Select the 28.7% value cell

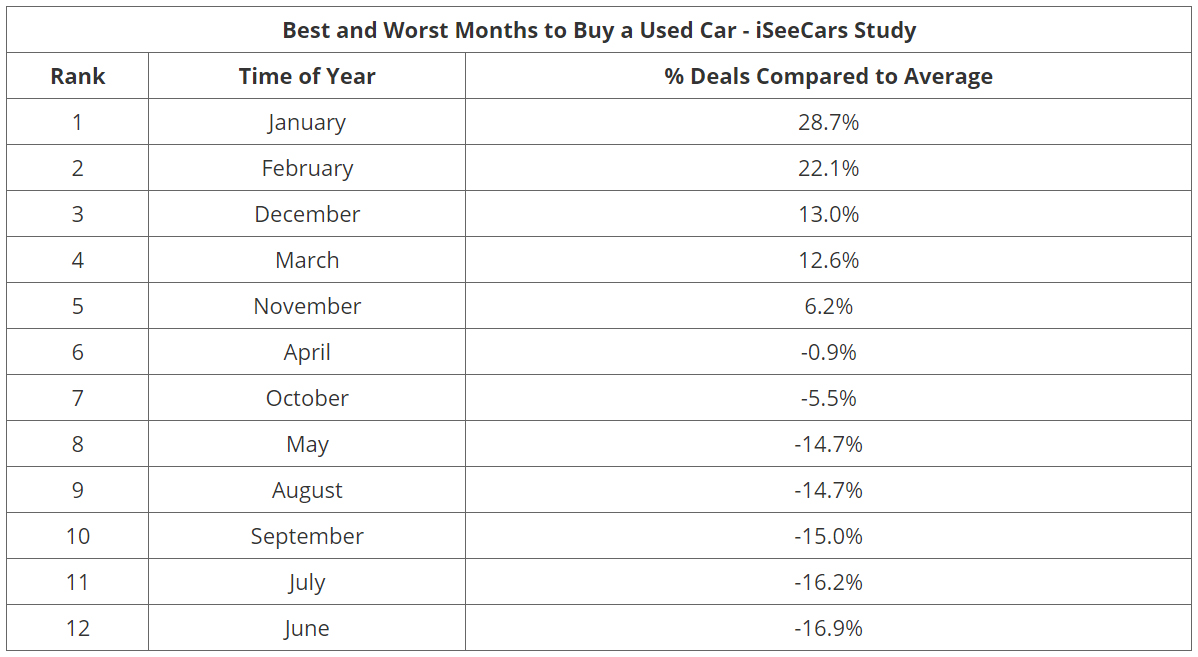coord(828,122)
